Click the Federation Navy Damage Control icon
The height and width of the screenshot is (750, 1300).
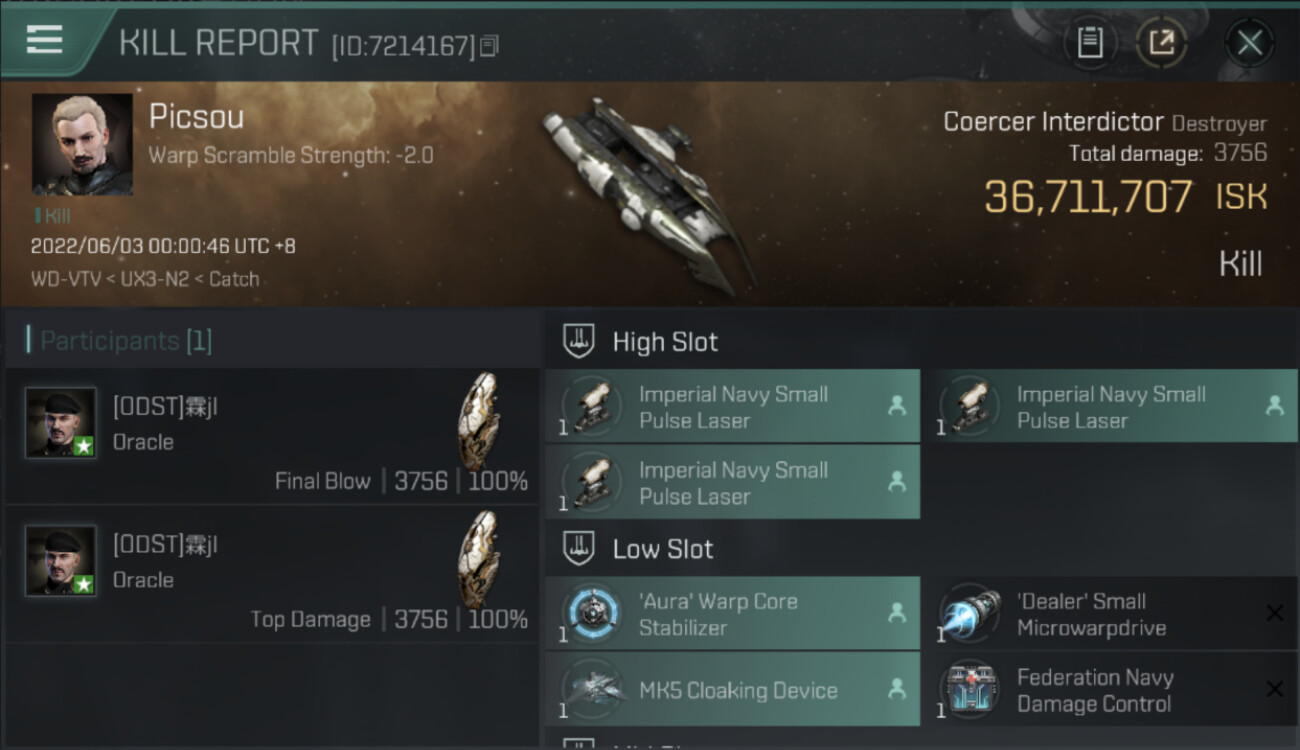click(x=970, y=690)
